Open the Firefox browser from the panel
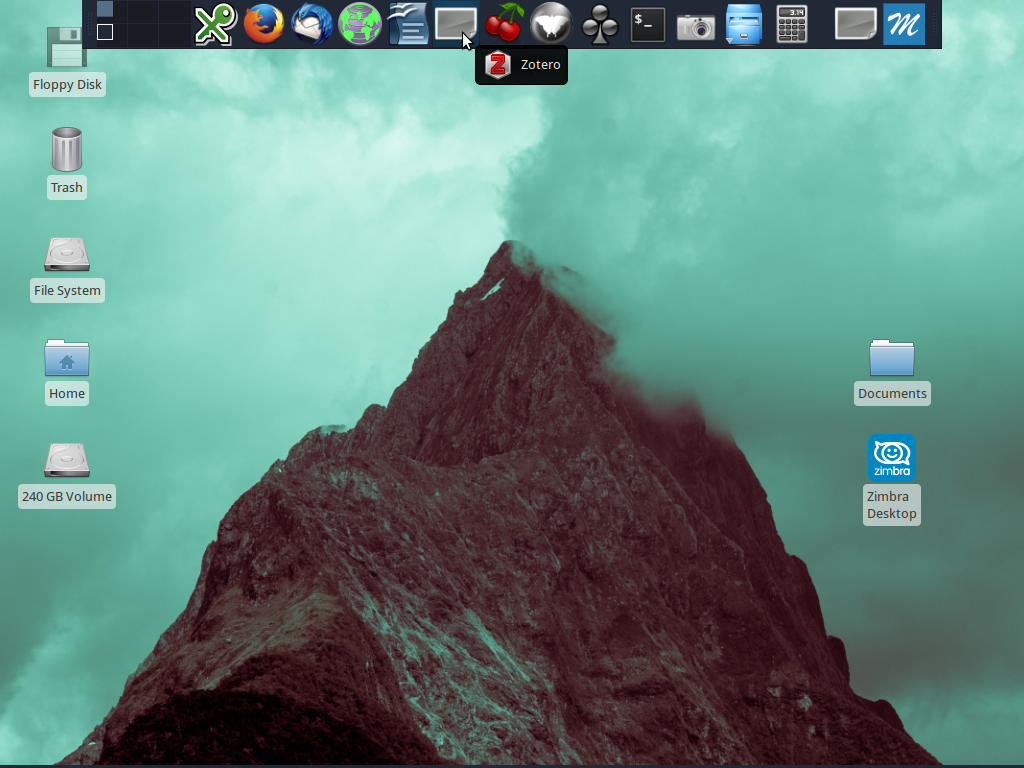This screenshot has height=768, width=1024. point(264,25)
